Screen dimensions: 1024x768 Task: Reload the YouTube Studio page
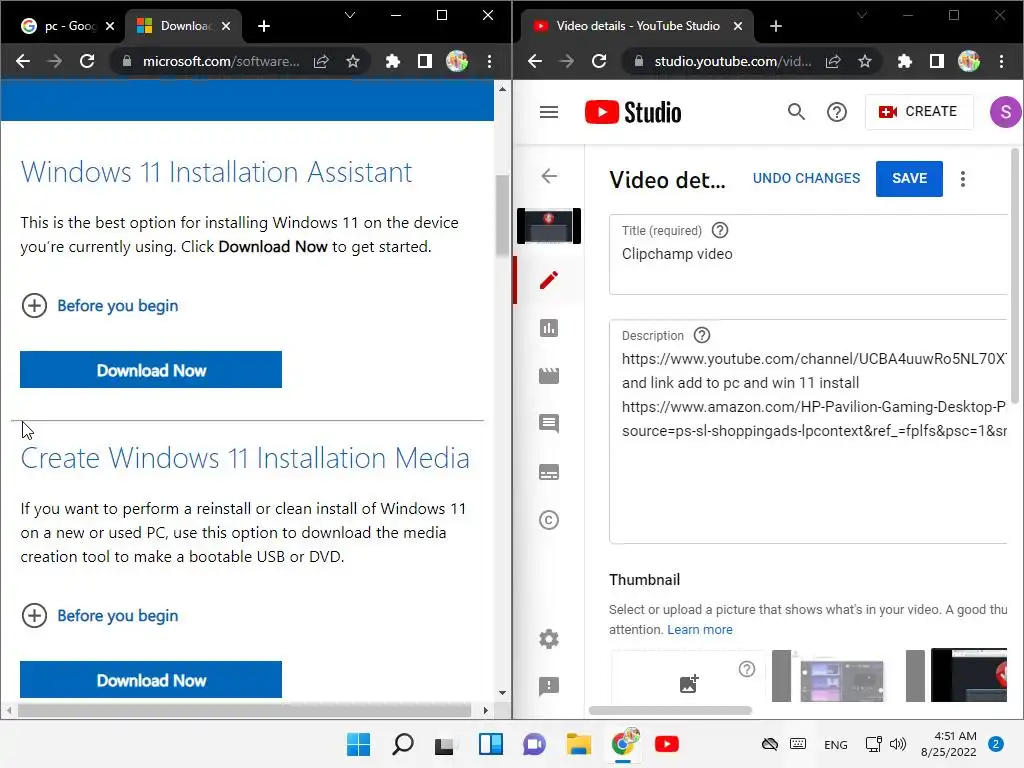click(x=599, y=61)
